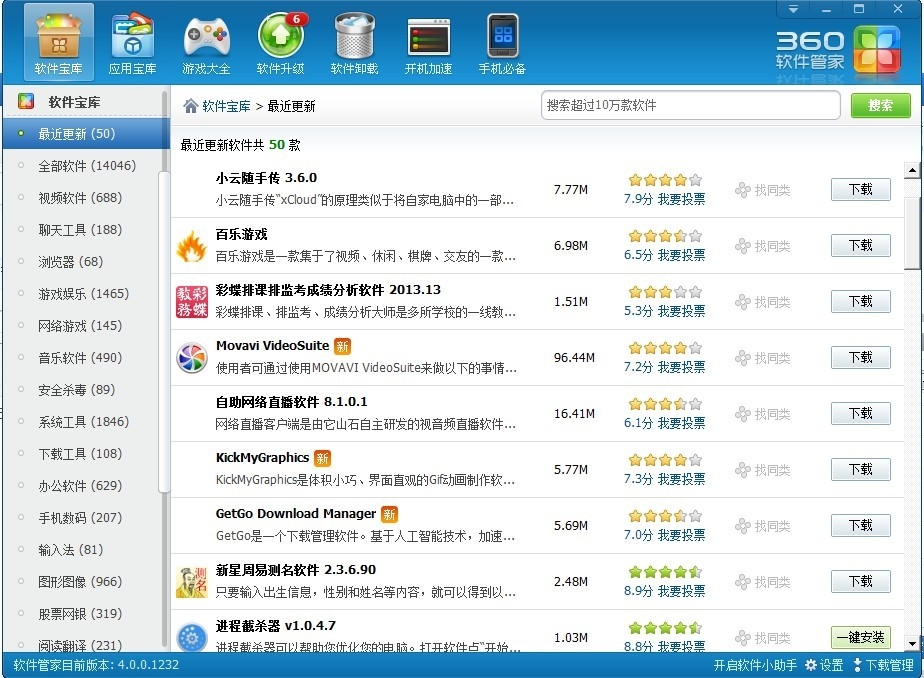Screen dimensions: 924x678
Task: Click 下载 button for 小云随手传
Action: 860,189
